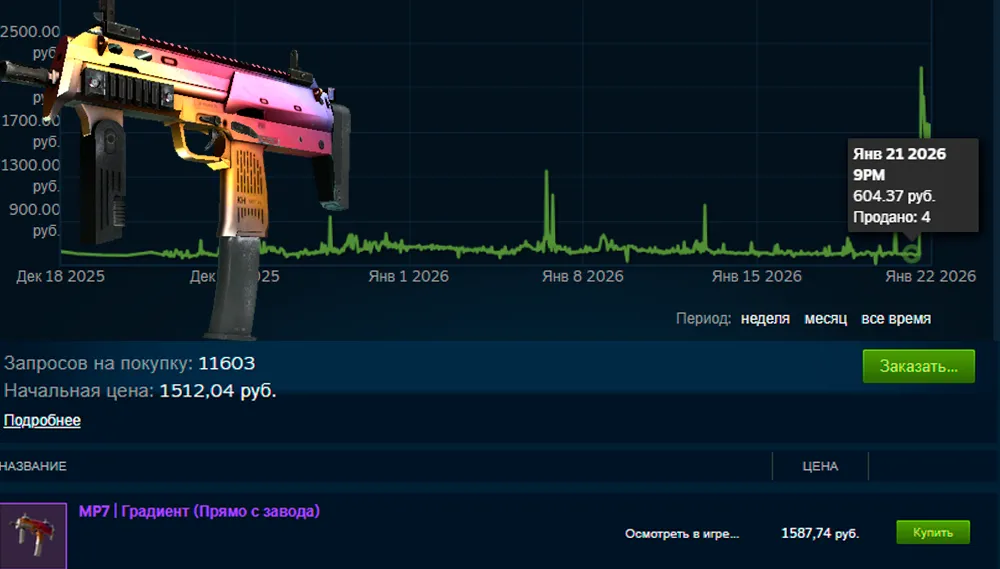Set chart period to месяц
1000x569 pixels.
click(825, 318)
